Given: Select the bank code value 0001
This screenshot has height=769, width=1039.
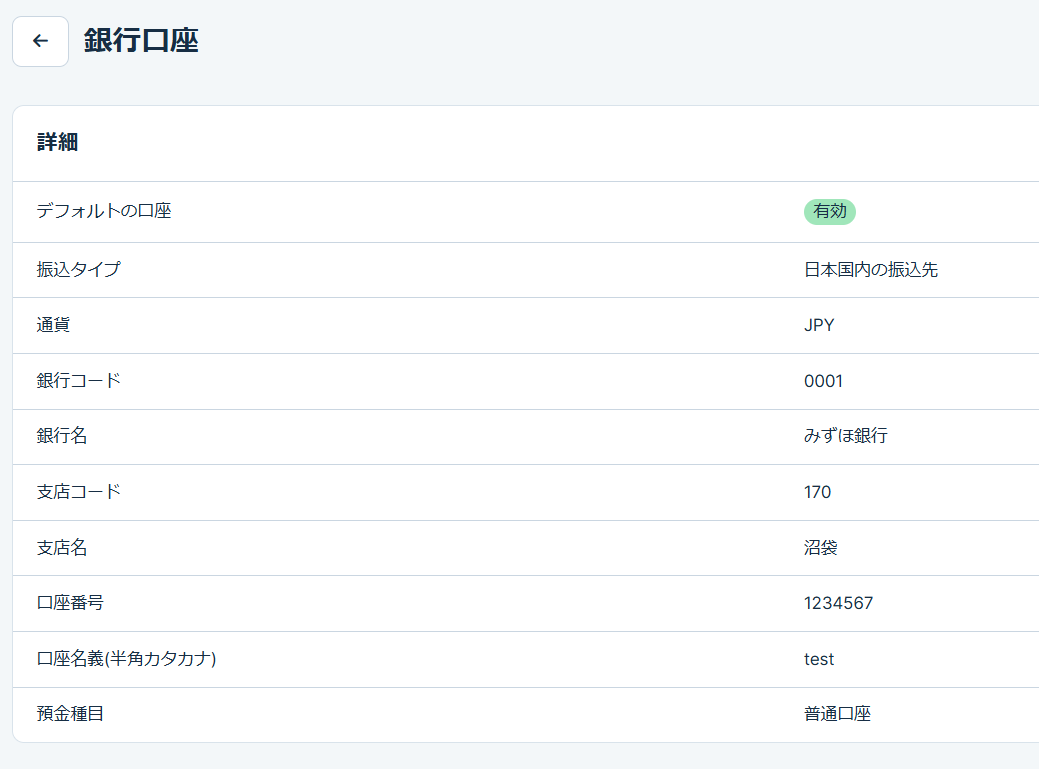Looking at the screenshot, I should [x=823, y=381].
